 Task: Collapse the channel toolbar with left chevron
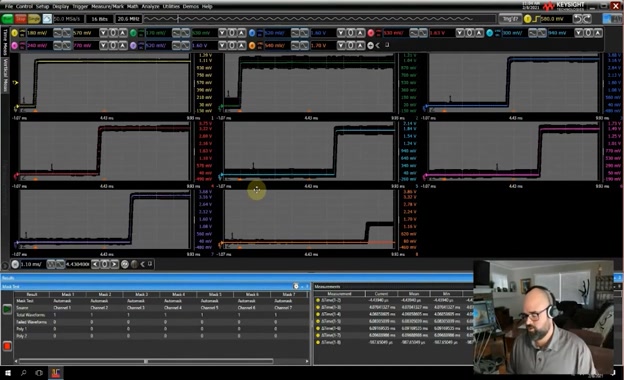click(378, 46)
